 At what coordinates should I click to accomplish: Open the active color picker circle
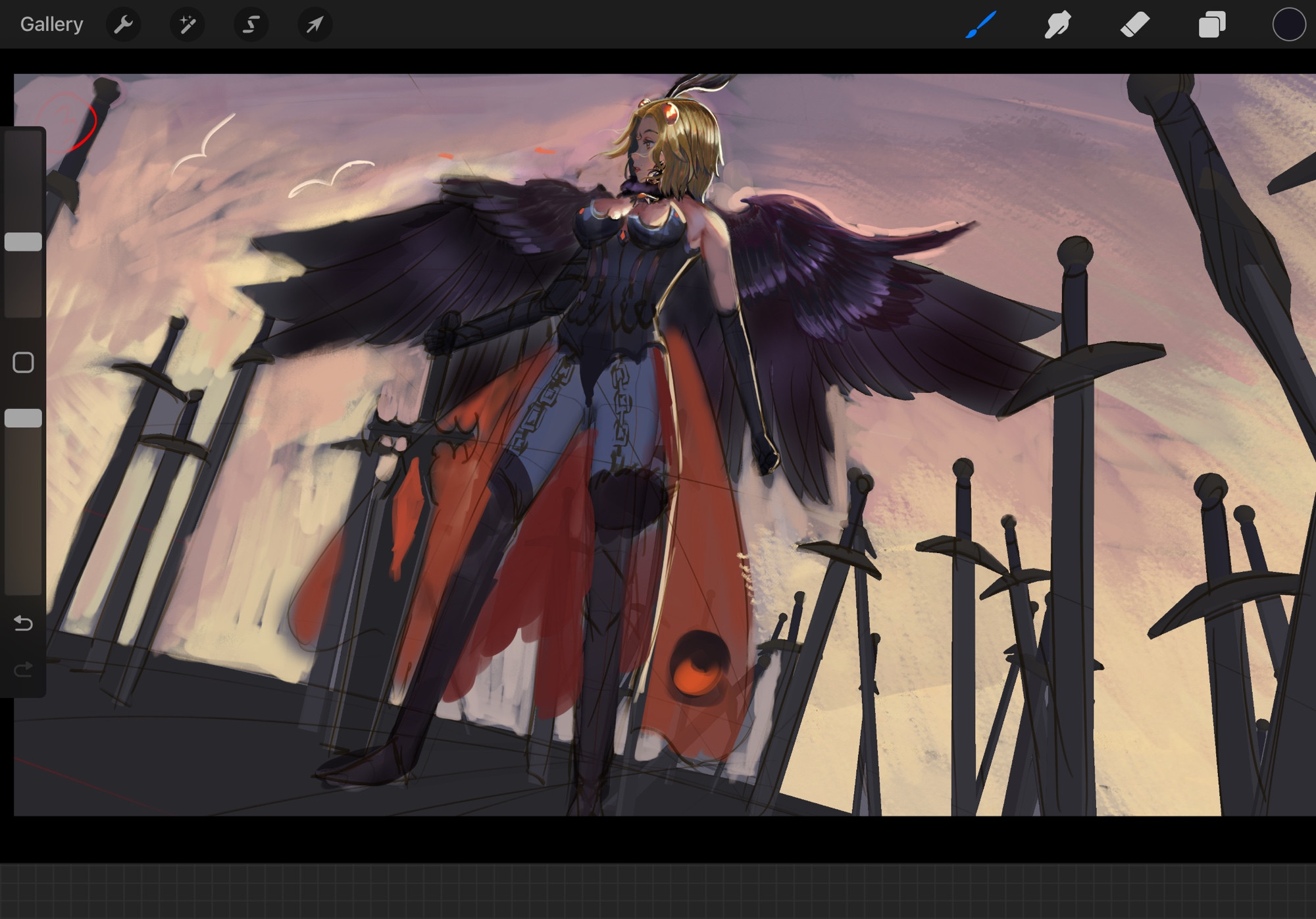coord(1289,24)
